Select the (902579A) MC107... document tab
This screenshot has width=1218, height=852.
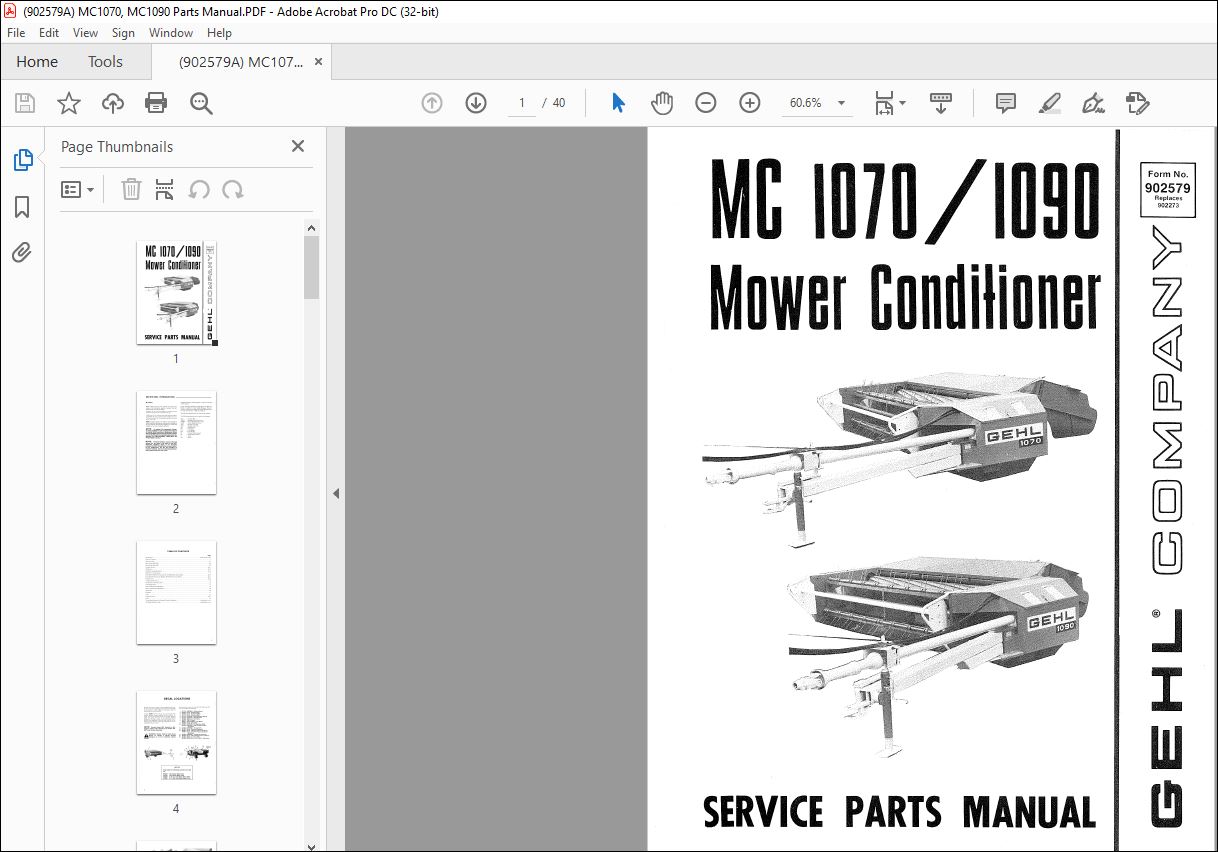(x=241, y=62)
